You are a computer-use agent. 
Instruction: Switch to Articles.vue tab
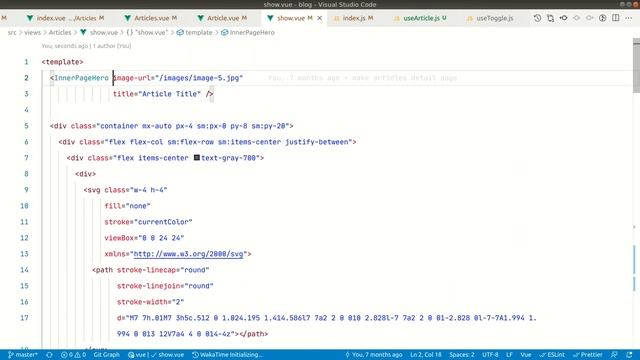tap(151, 18)
